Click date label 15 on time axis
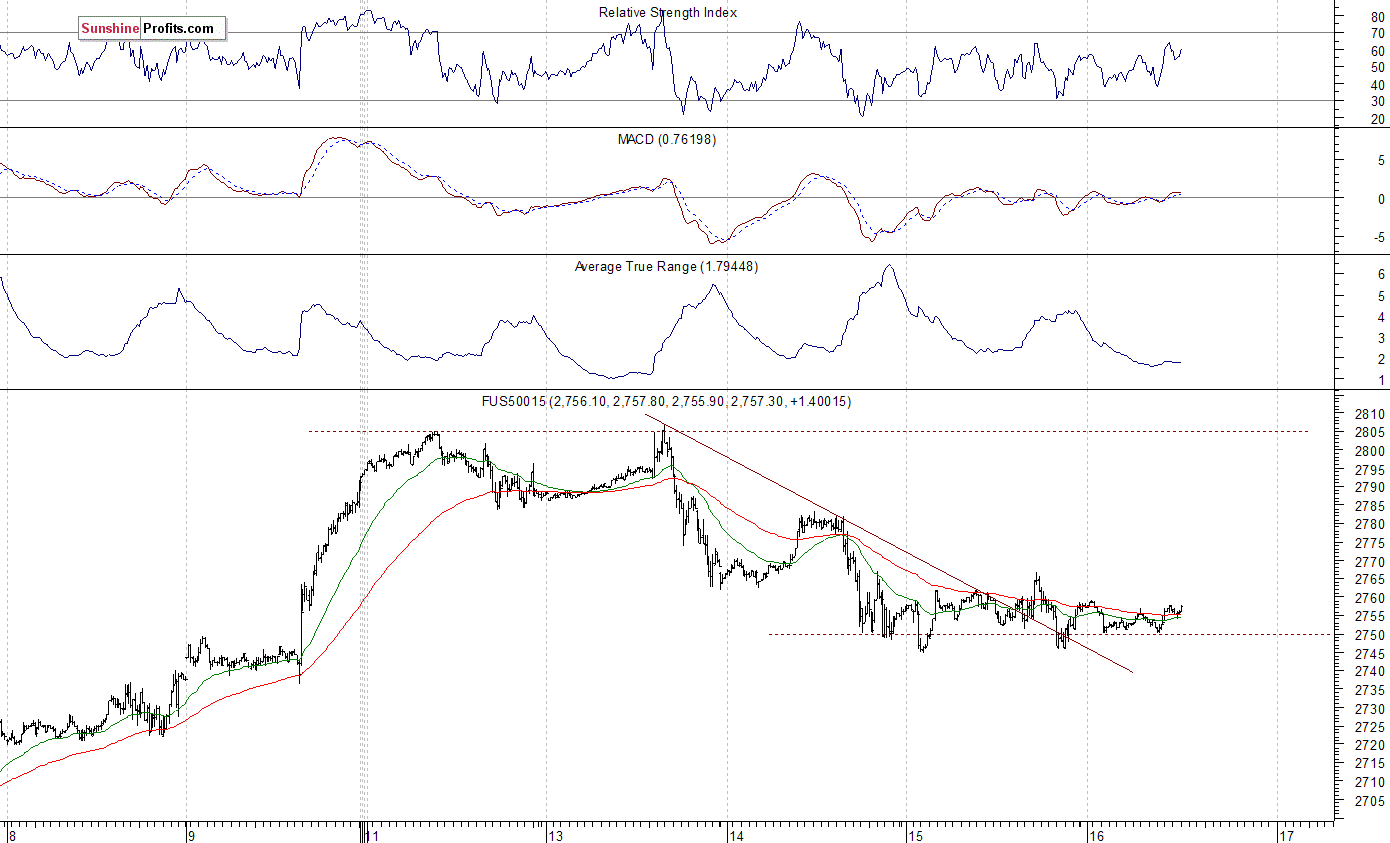This screenshot has width=1390, height=843. pyautogui.click(x=915, y=834)
